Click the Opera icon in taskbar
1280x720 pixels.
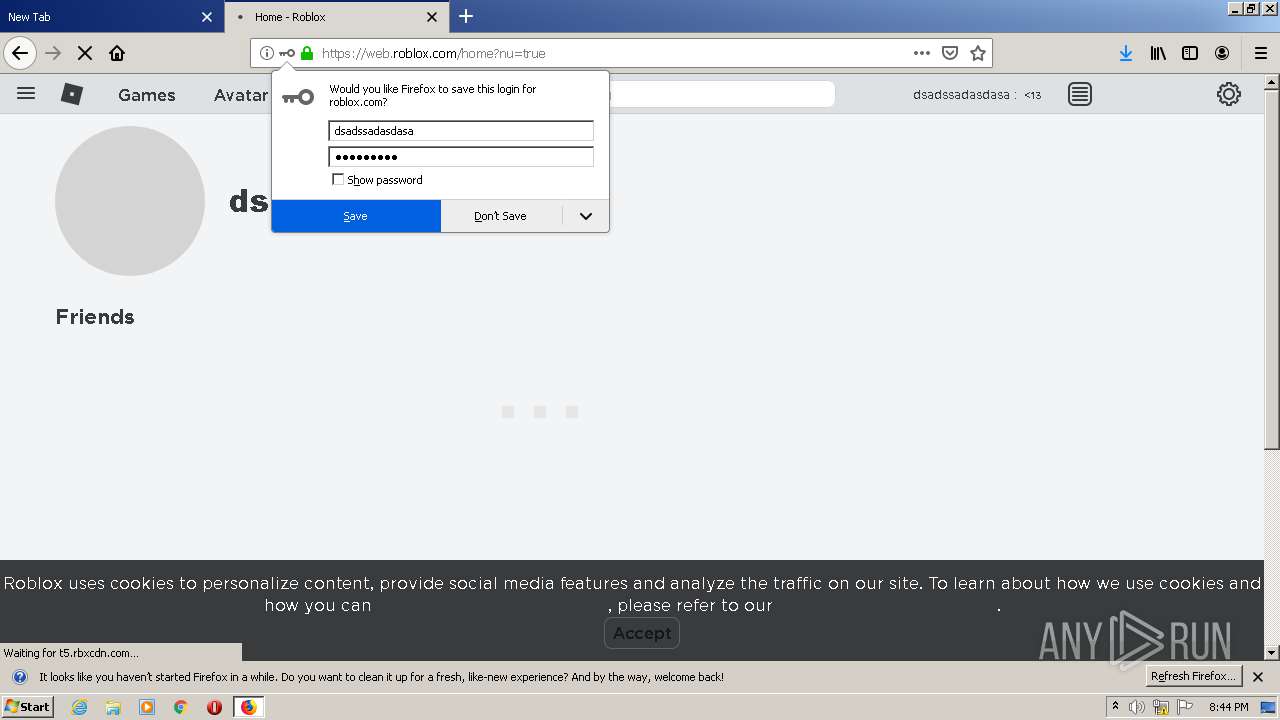click(214, 707)
